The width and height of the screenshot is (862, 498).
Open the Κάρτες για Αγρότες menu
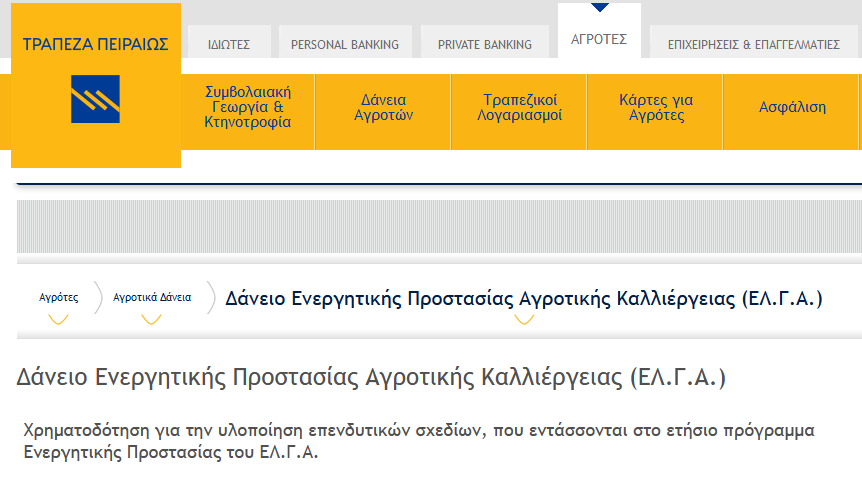pyautogui.click(x=656, y=107)
